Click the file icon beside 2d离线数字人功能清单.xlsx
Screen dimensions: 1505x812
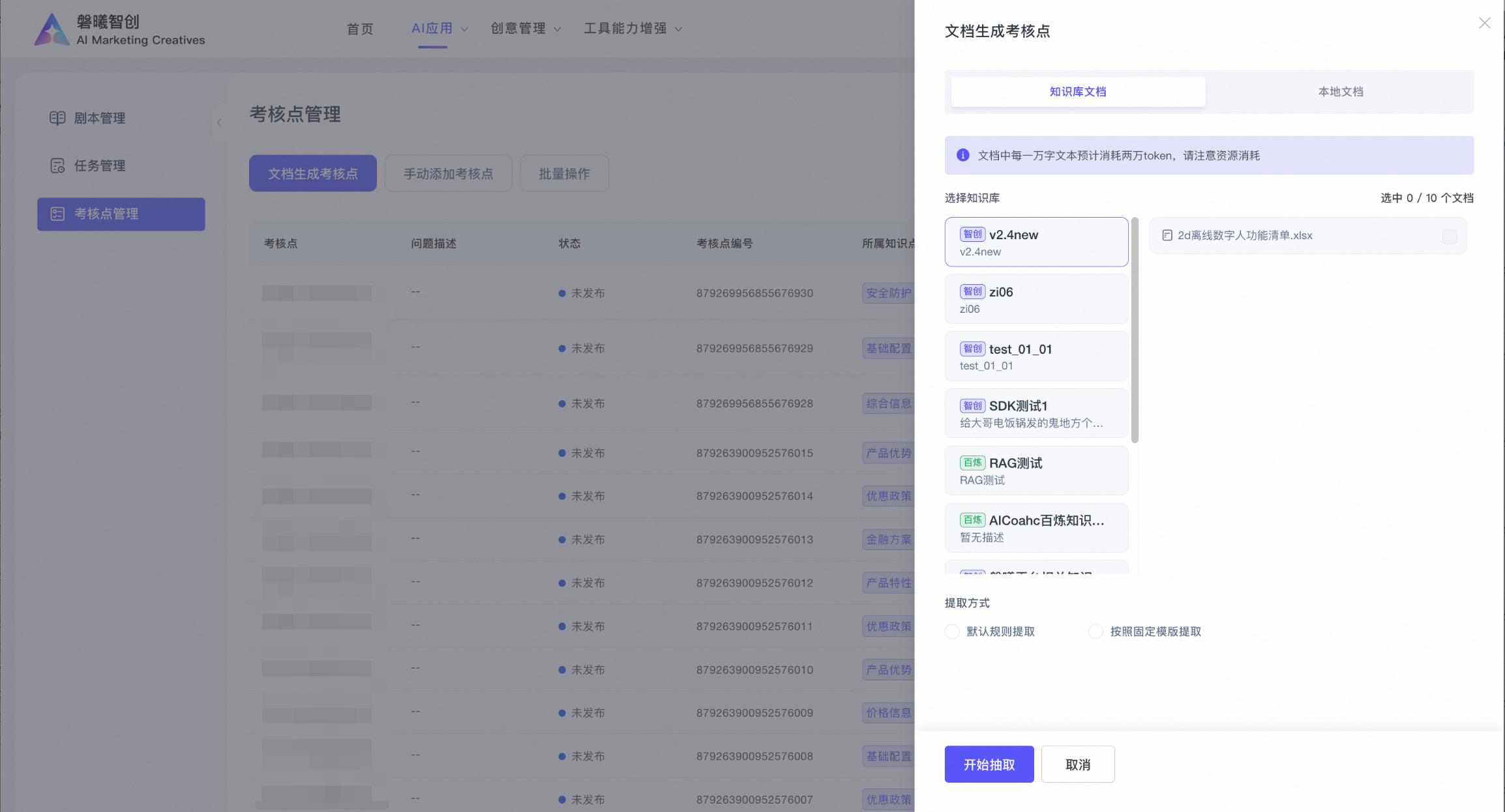(1167, 235)
